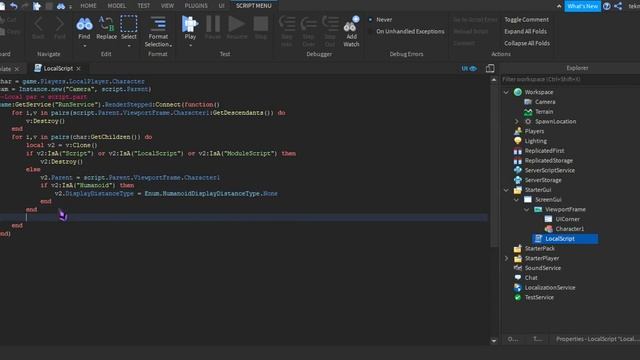Select ReplicatedFirst in Explorer
The width and height of the screenshot is (640, 360).
click(544, 151)
